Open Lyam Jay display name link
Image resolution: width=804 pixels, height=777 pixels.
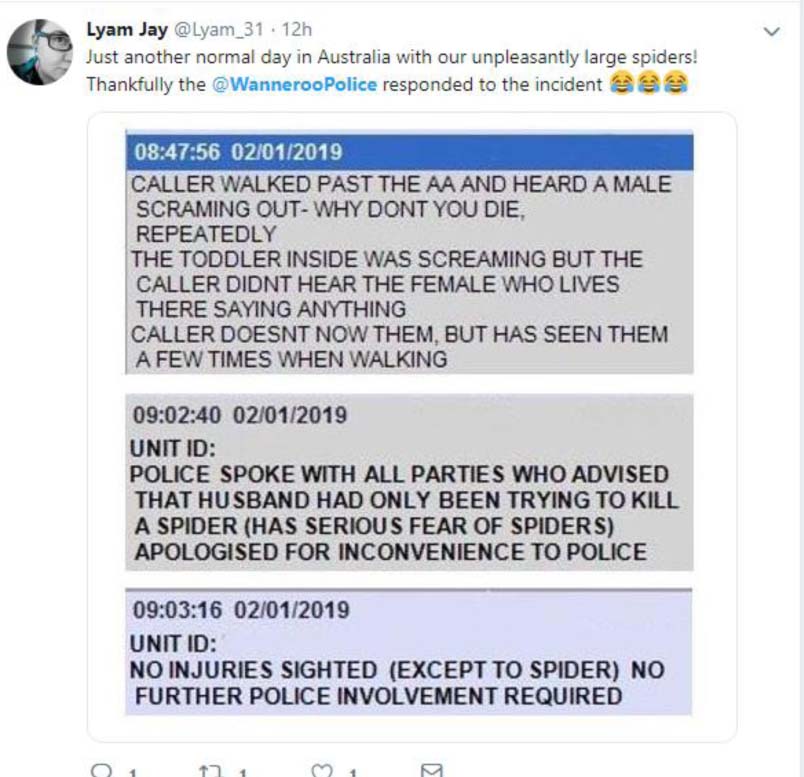coord(127,30)
